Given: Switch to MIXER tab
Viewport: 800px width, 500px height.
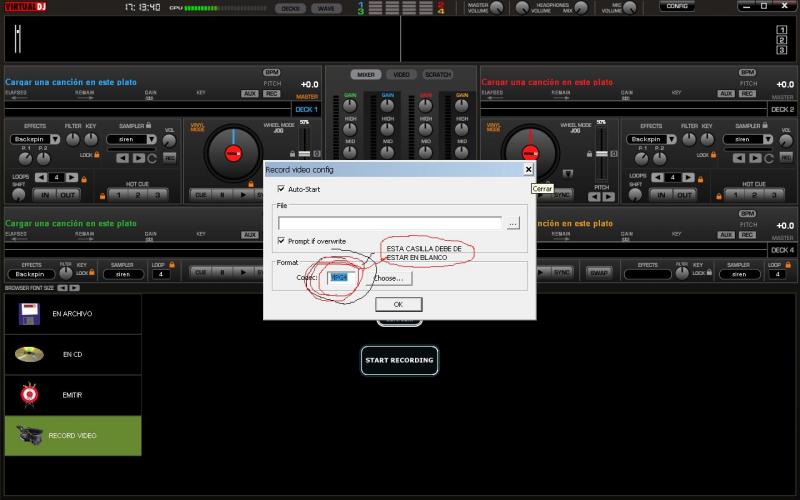Looking at the screenshot, I should (x=365, y=74).
